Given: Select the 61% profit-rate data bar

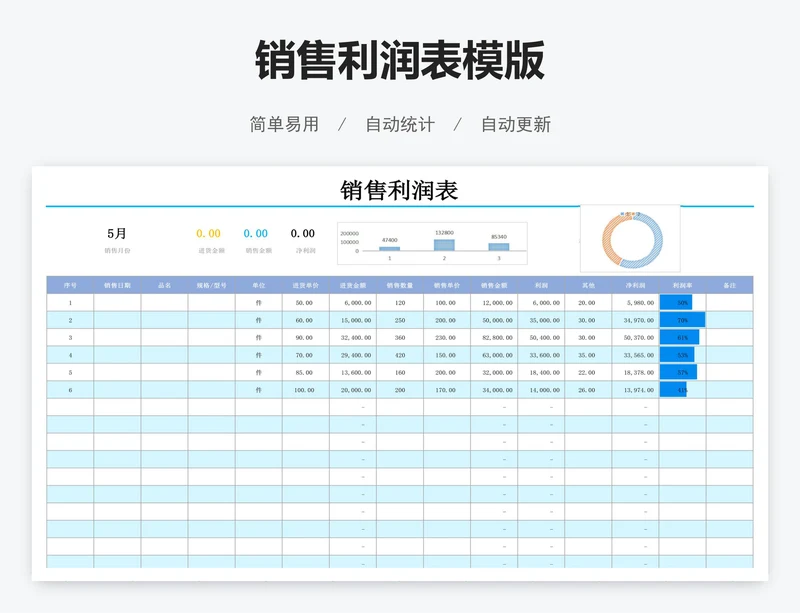Looking at the screenshot, I should (x=680, y=337).
